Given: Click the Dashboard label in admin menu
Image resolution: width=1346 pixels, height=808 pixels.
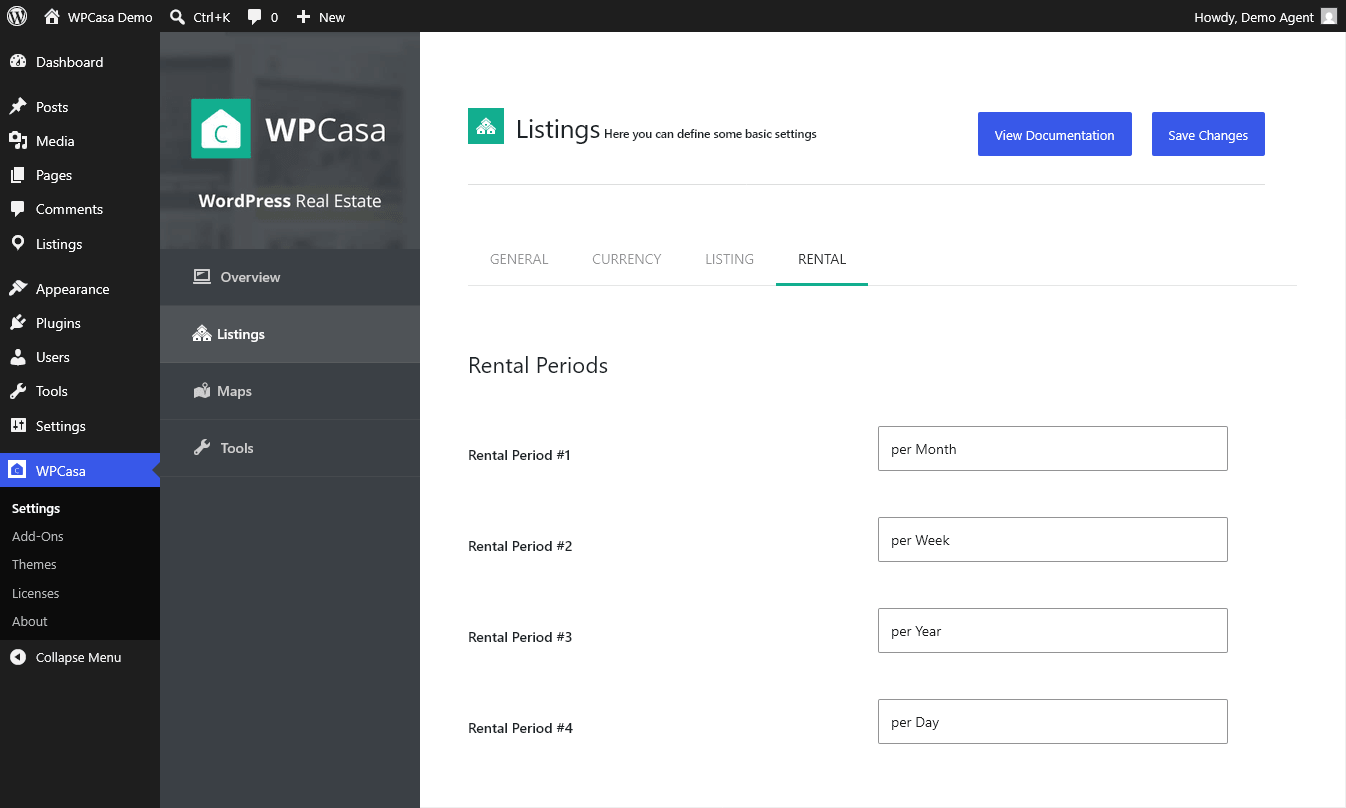Looking at the screenshot, I should (70, 62).
